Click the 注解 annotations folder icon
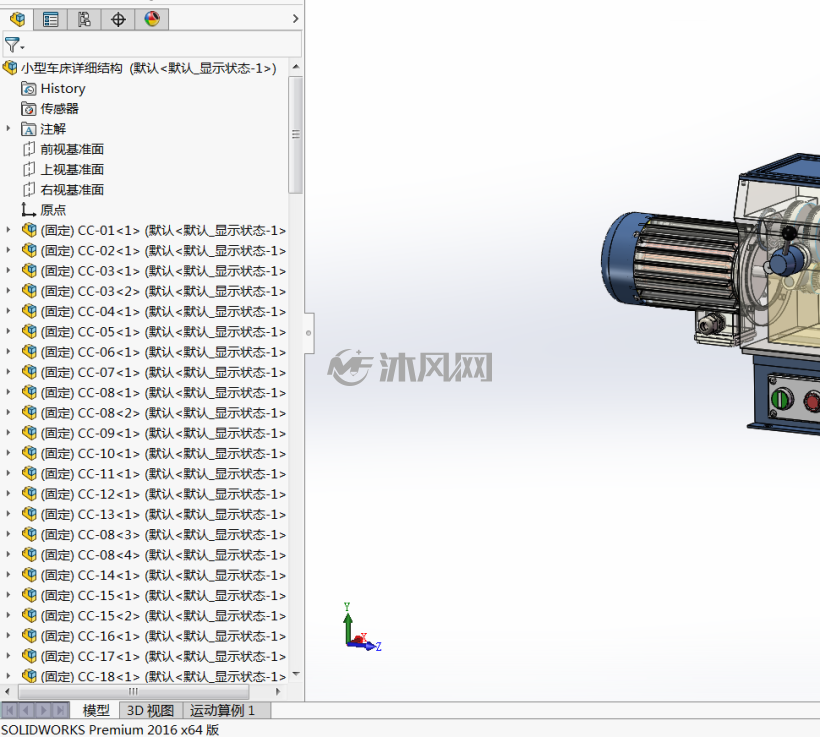 [x=29, y=129]
